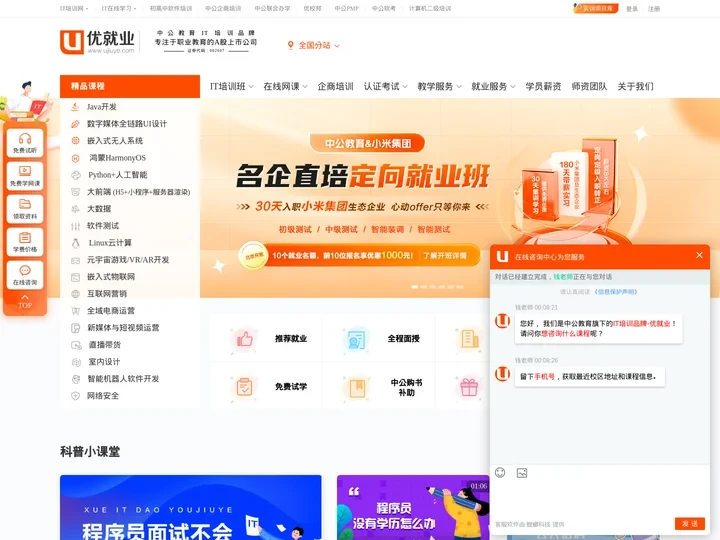Click the 数字媒体全链路UI设计 pen icon
The height and width of the screenshot is (540, 720).
click(75, 124)
